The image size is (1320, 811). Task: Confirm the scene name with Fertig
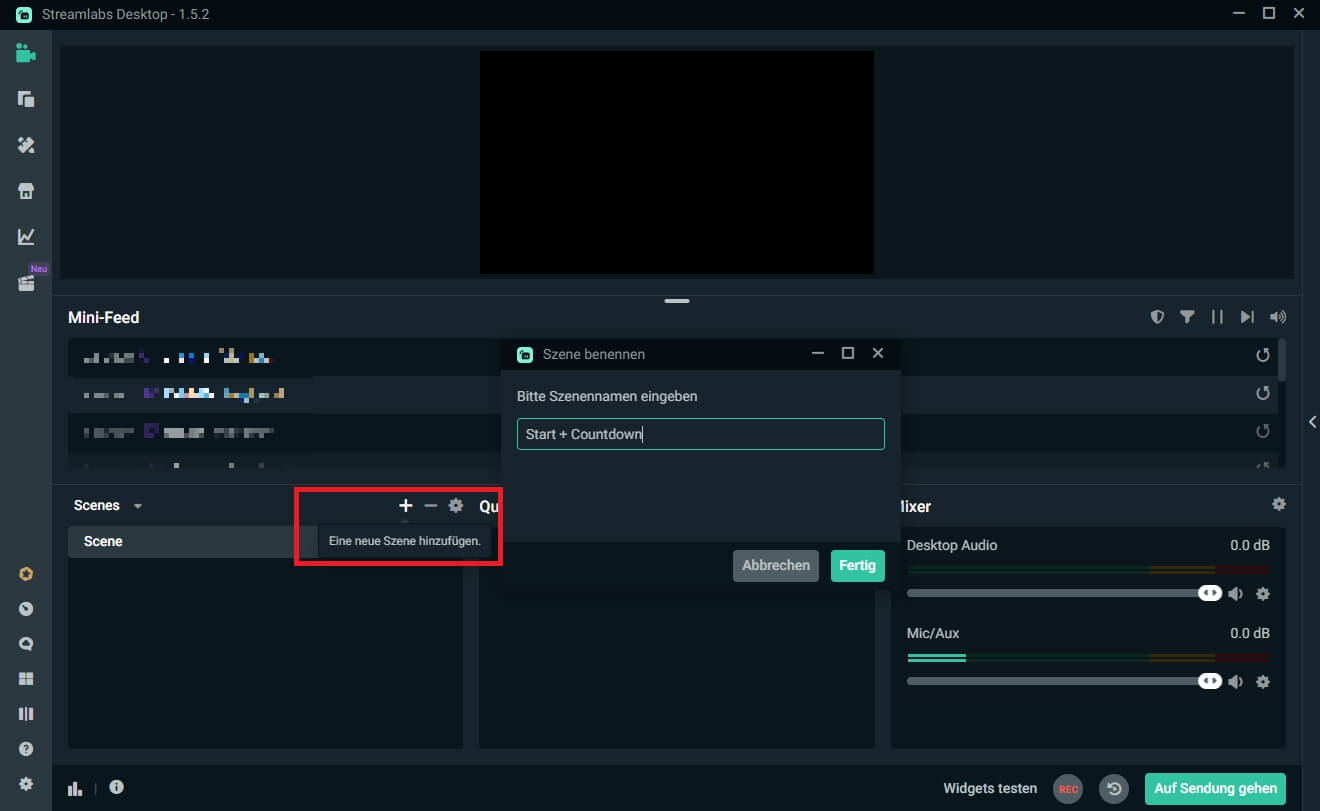(x=857, y=565)
